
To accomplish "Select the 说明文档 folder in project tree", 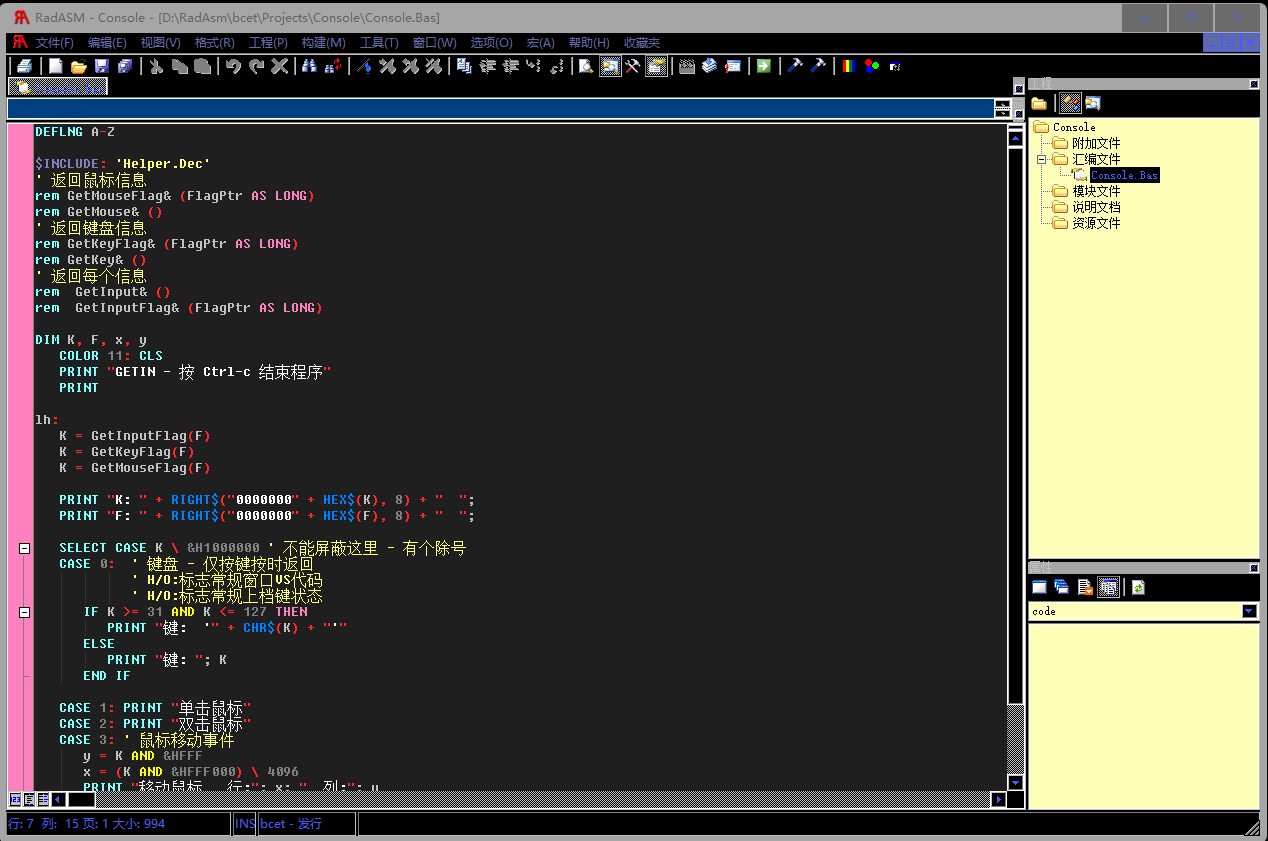I will (1096, 207).
